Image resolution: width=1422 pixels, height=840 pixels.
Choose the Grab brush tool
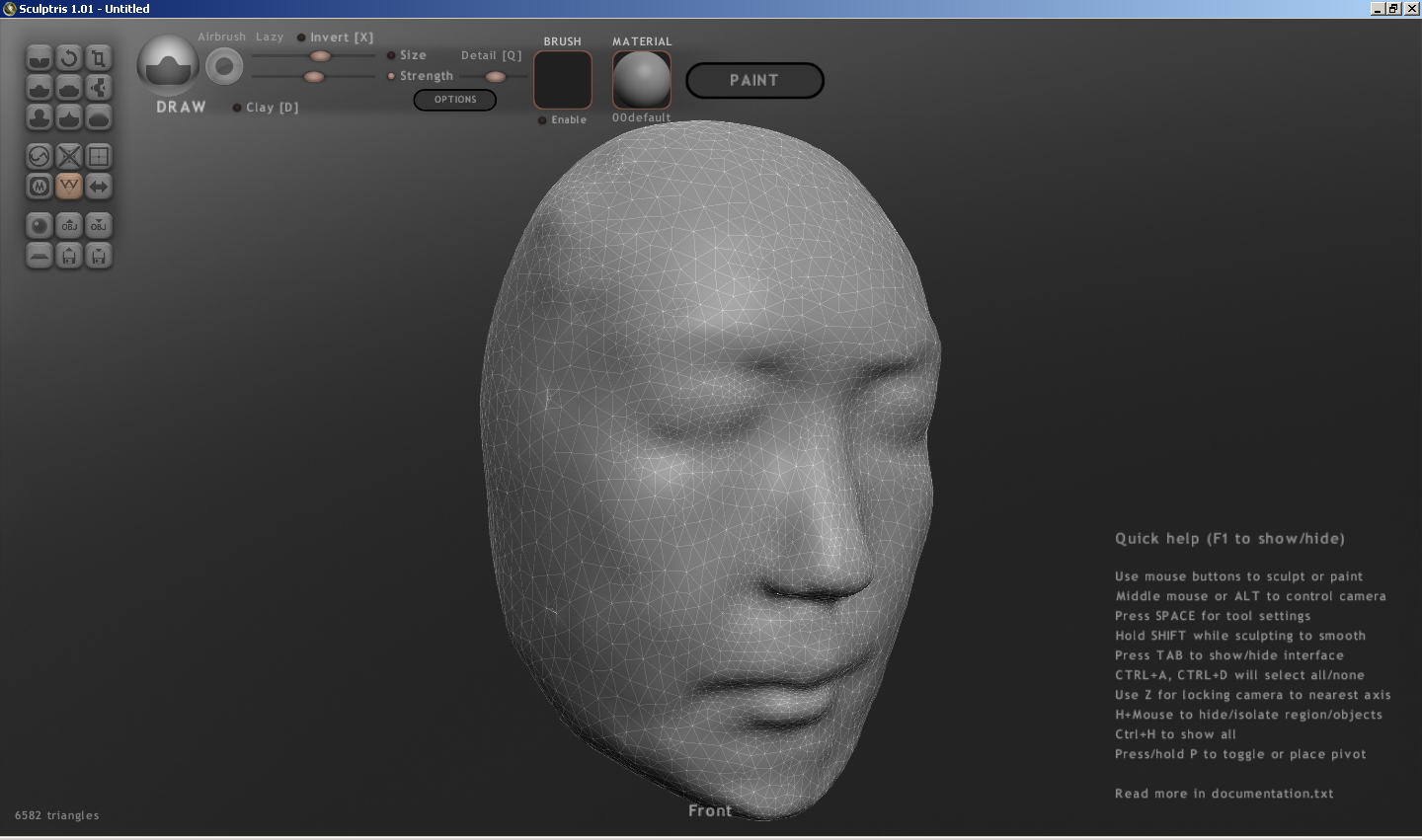point(98,88)
